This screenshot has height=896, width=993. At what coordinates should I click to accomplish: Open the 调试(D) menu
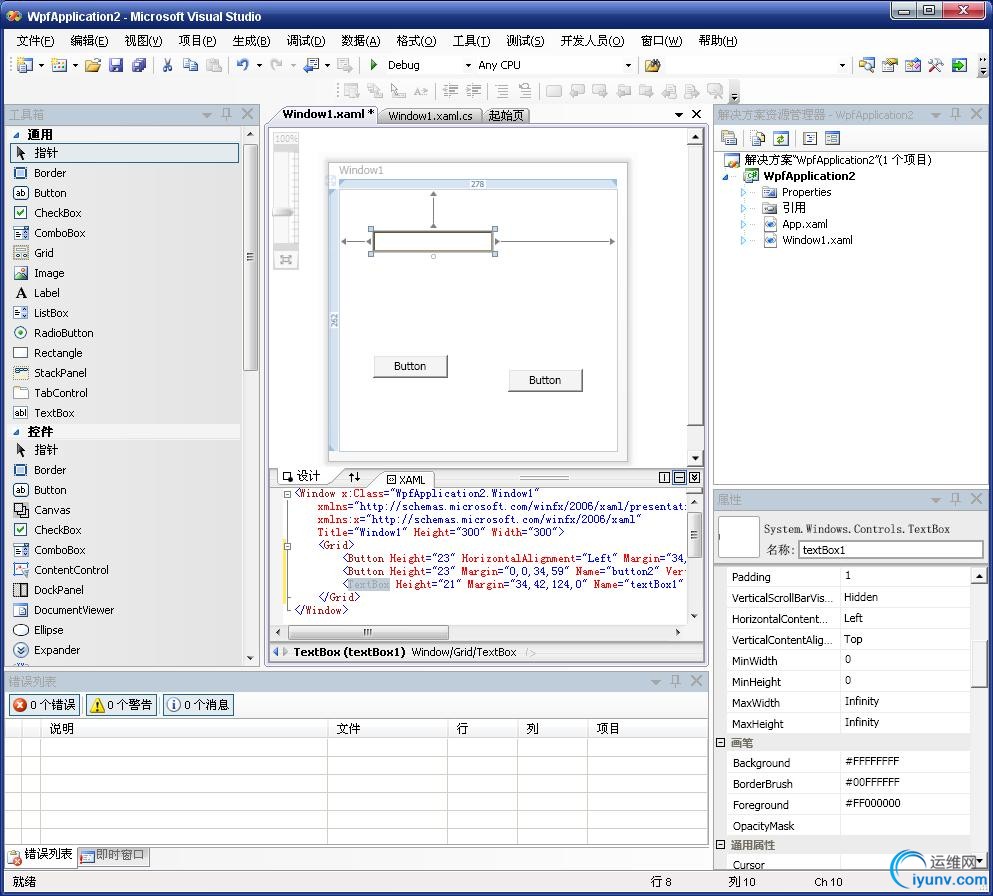[x=306, y=41]
